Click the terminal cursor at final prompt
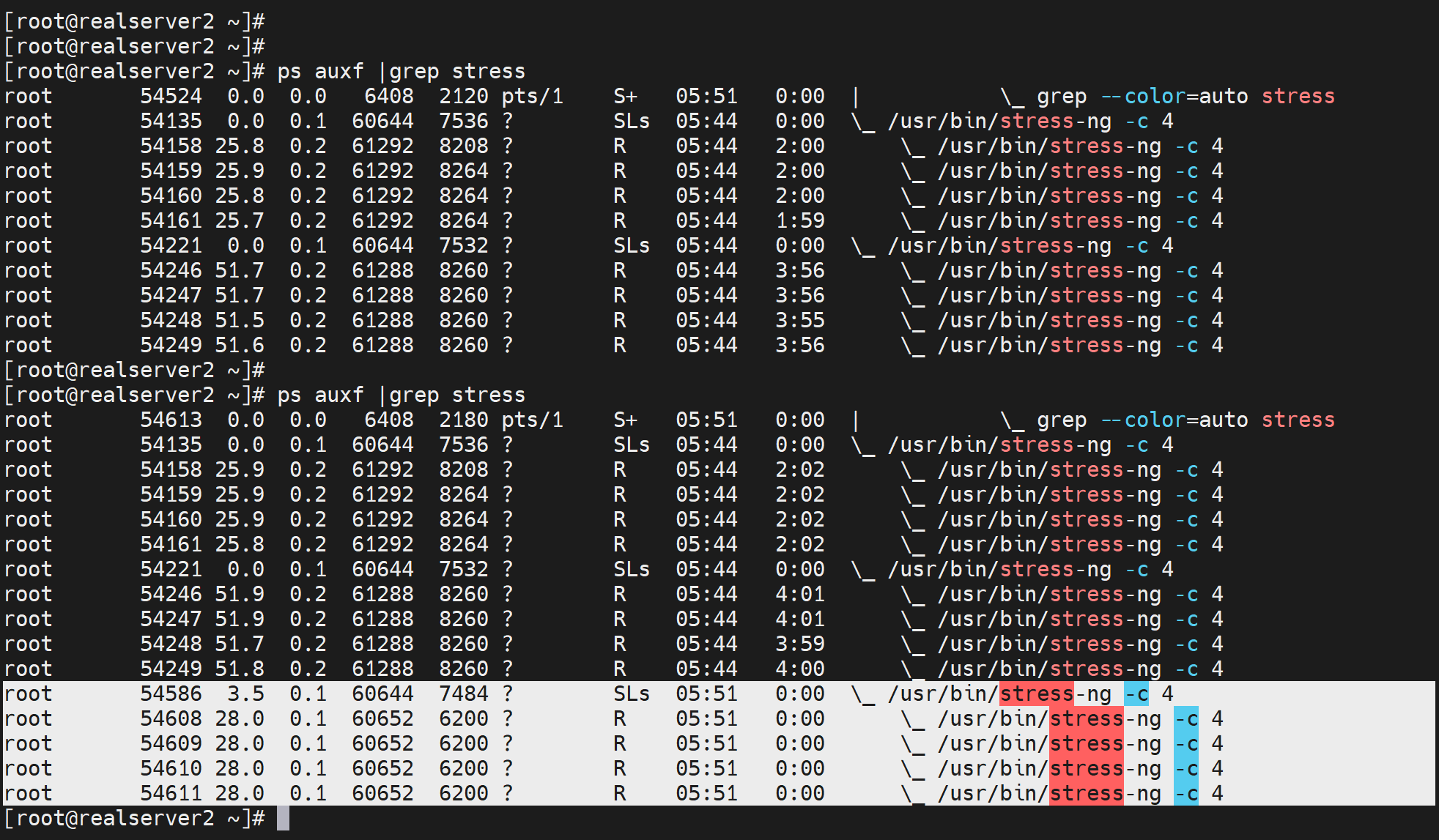Screen dimensions: 1439x840 point(283,818)
